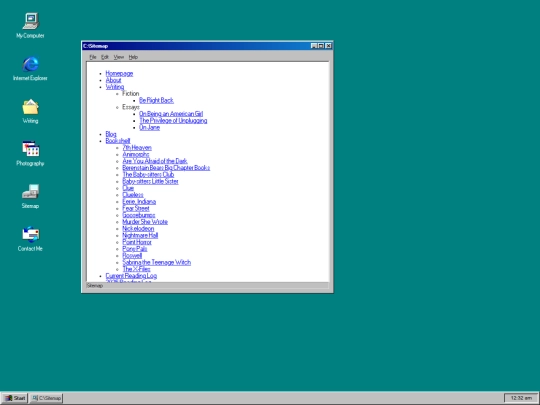Screen dimensions: 540x405
Task: Follow the Homepage link
Action: (x=119, y=73)
